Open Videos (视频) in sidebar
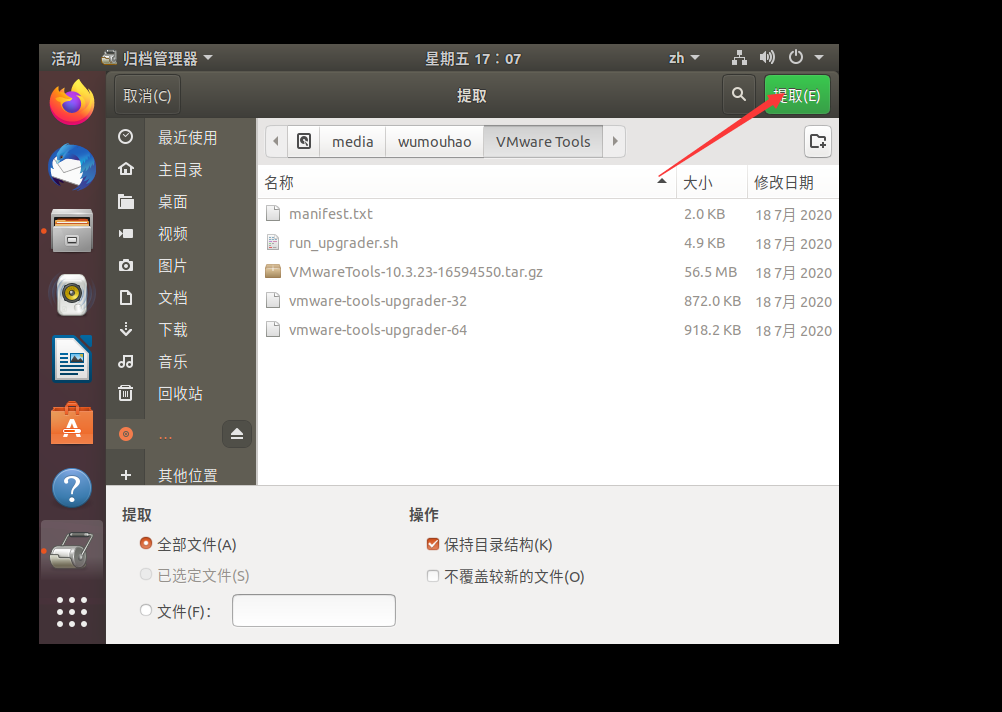Screen dimensions: 1002x712 click(181, 233)
